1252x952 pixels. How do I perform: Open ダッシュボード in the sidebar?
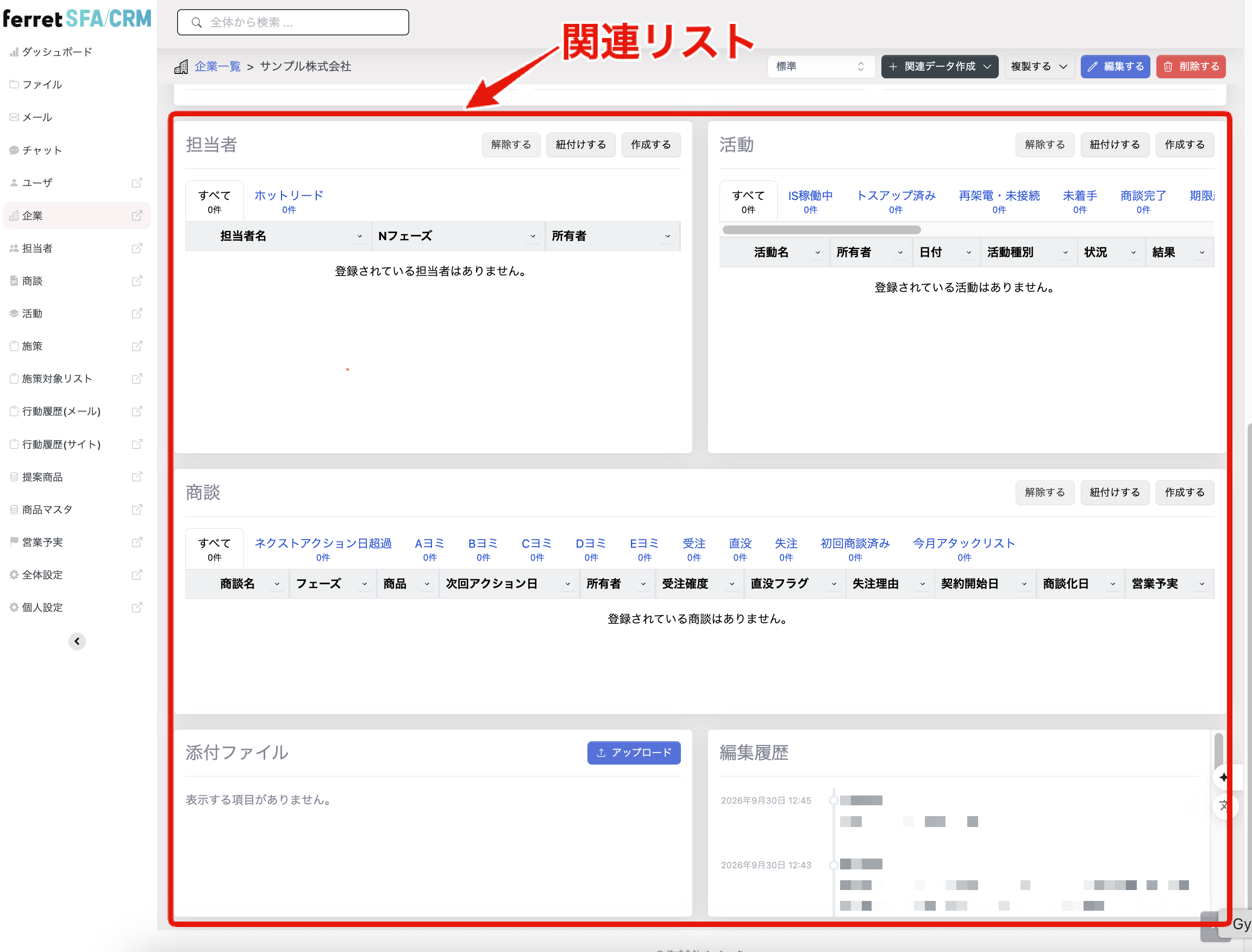tap(57, 52)
